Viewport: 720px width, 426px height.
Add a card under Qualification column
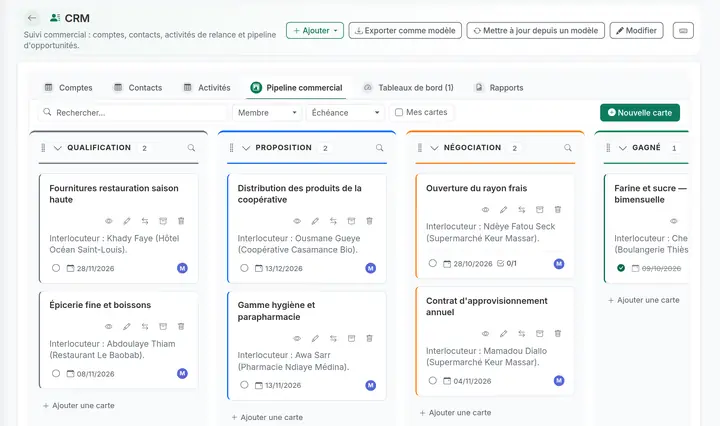pyautogui.click(x=79, y=405)
